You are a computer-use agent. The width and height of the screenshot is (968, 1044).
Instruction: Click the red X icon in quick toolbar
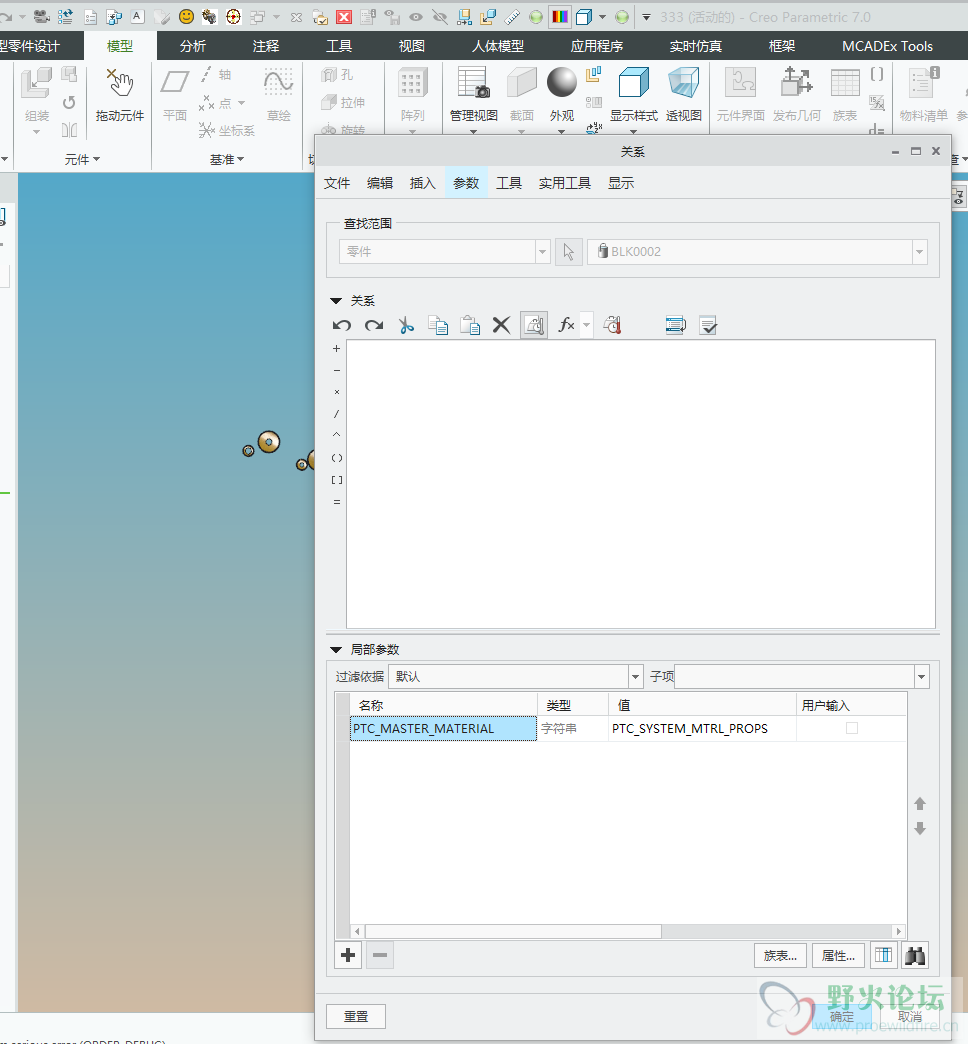pos(344,17)
